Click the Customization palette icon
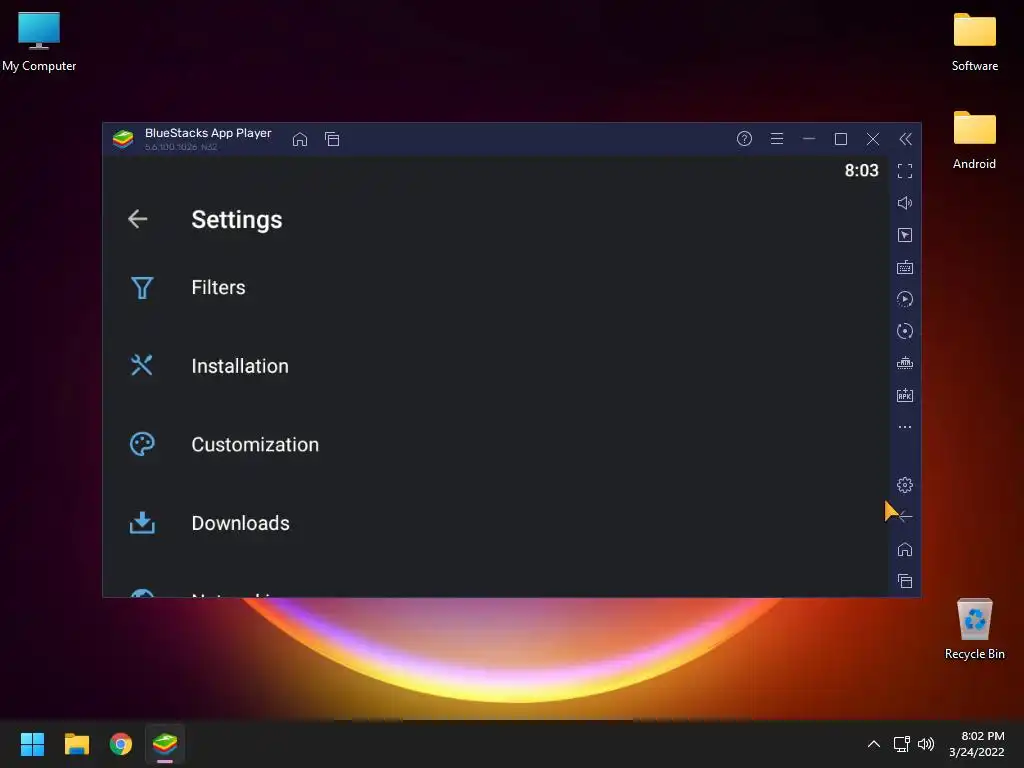The image size is (1024, 768). tap(142, 444)
